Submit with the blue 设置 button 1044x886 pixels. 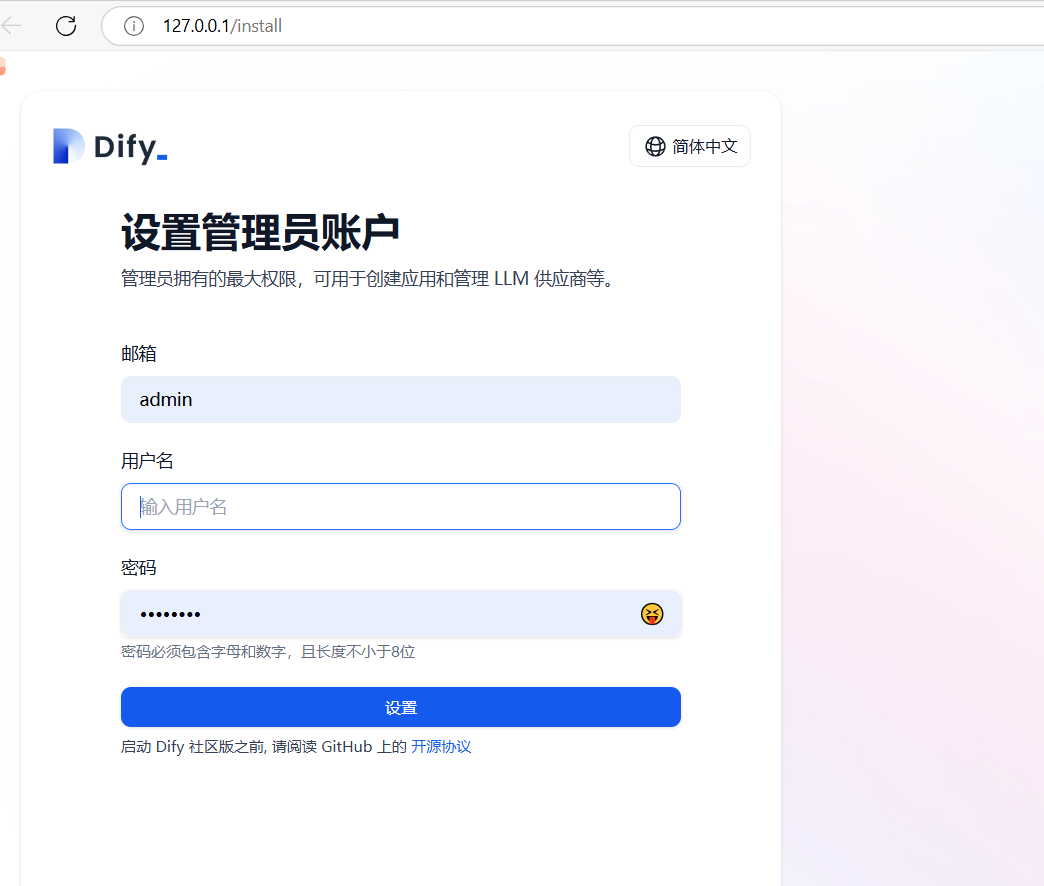(x=401, y=707)
